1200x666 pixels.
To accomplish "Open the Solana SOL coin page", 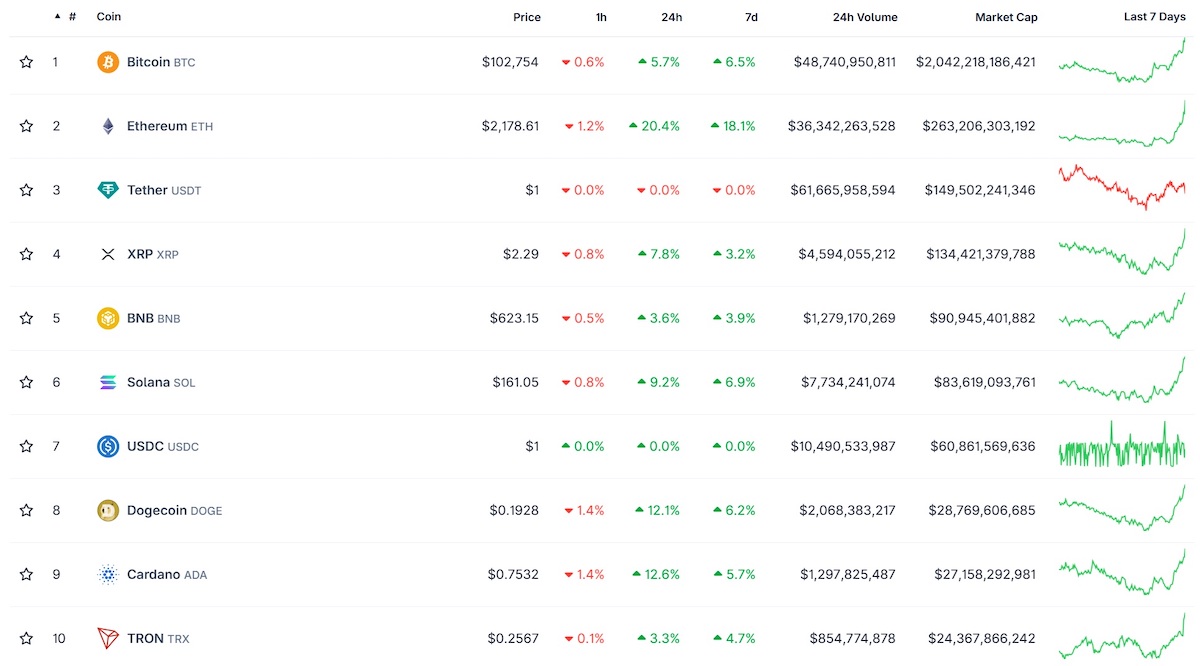I will [x=161, y=382].
